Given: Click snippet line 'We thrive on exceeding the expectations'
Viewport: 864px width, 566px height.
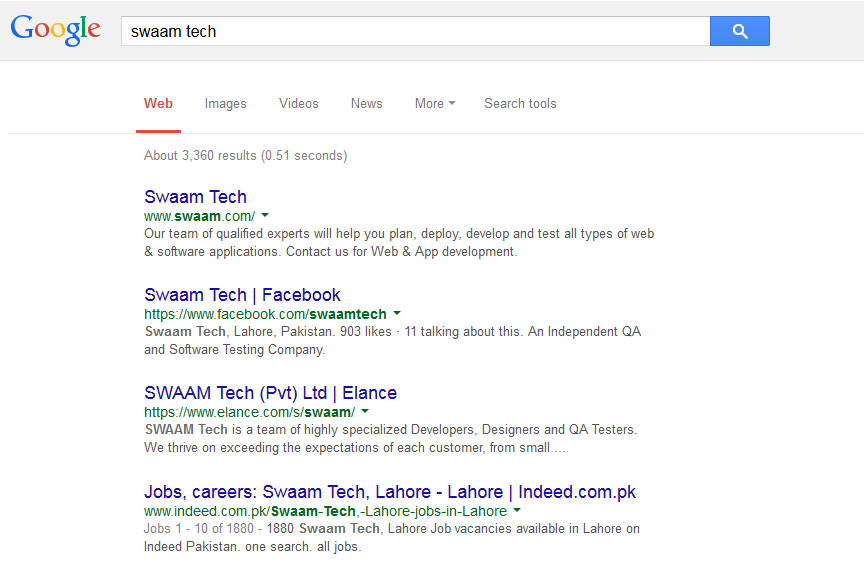Looking at the screenshot, I should coord(355,448).
